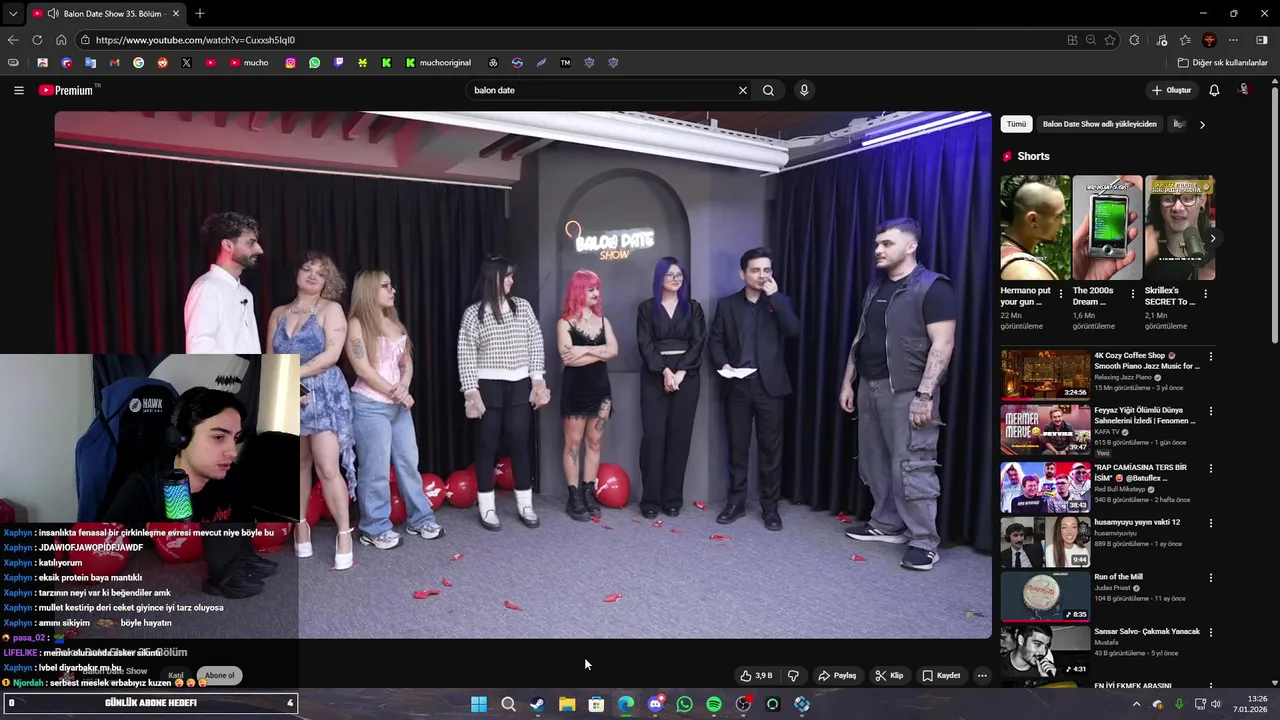The height and width of the screenshot is (720, 1280).
Task: Open 'RAP CAMİASINA TERS BİR İSİM' video thumbnail
Action: pos(1046,487)
